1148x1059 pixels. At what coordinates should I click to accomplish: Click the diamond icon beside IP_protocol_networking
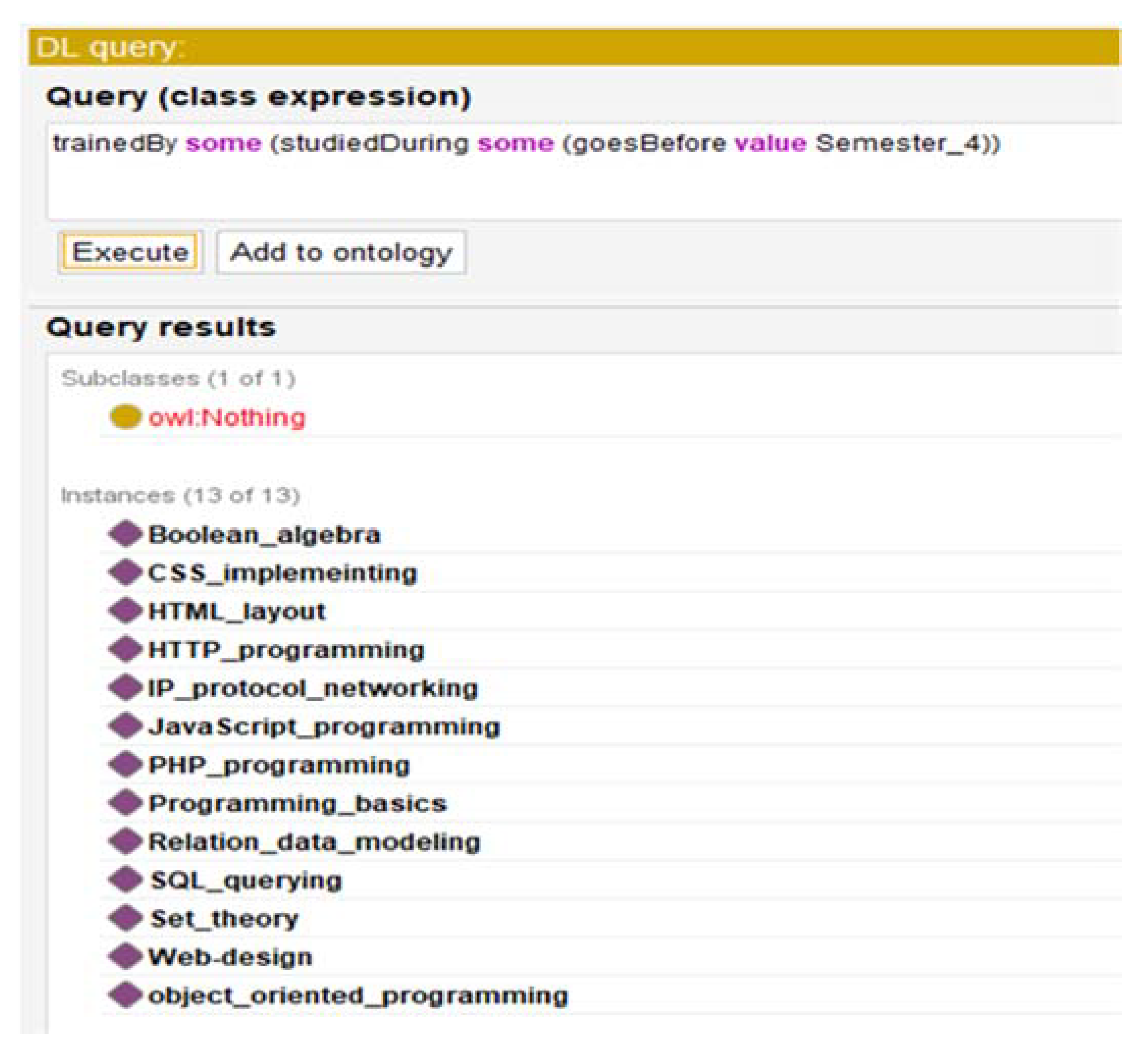(x=125, y=687)
